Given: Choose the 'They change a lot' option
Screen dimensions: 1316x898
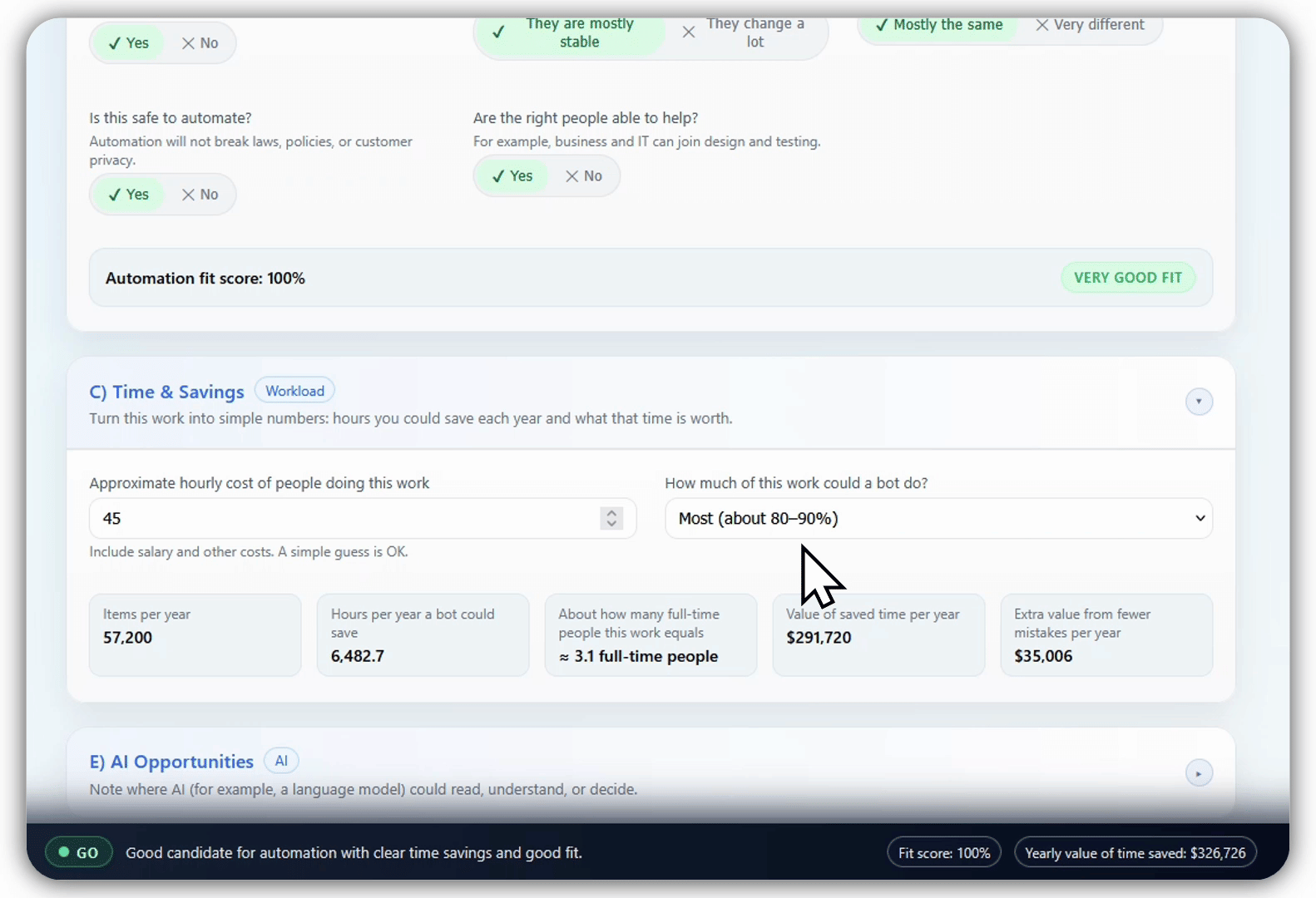Looking at the screenshot, I should [745, 33].
